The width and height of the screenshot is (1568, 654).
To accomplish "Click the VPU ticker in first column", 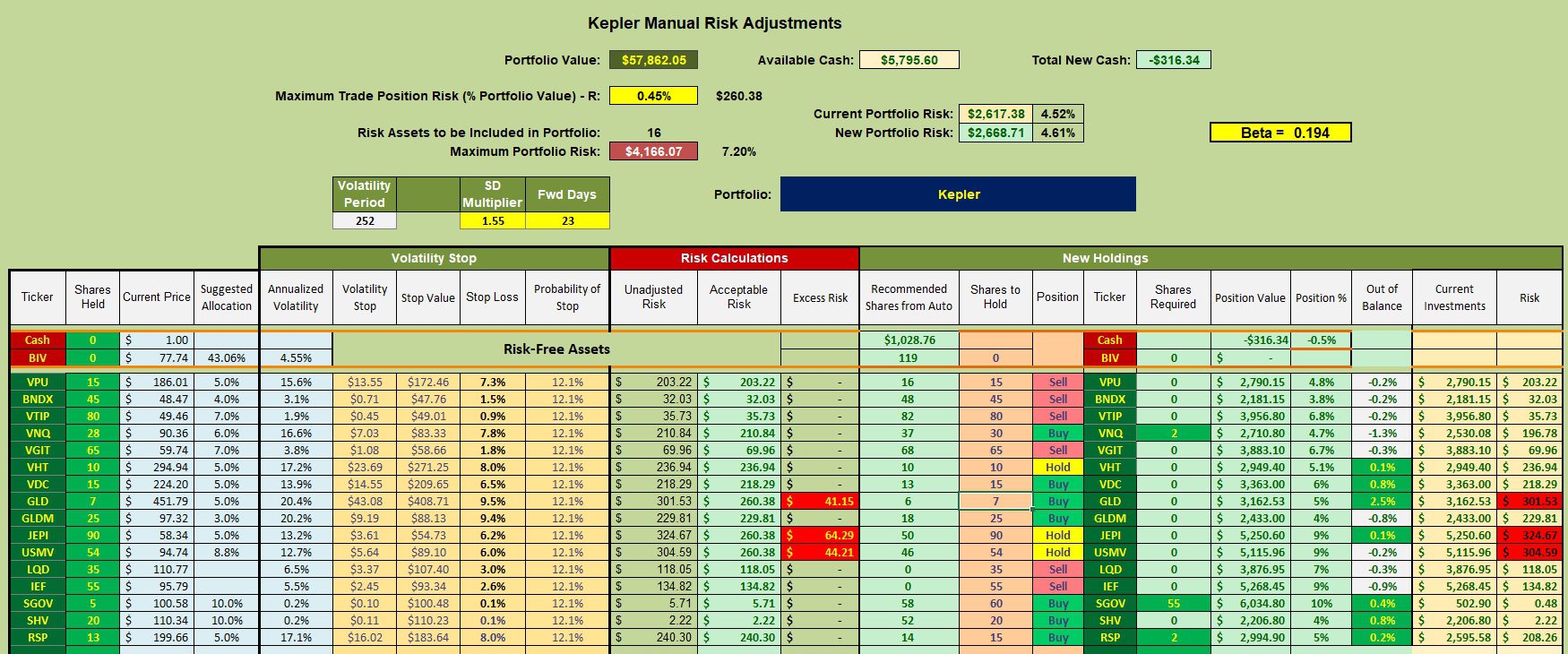I will click(38, 382).
